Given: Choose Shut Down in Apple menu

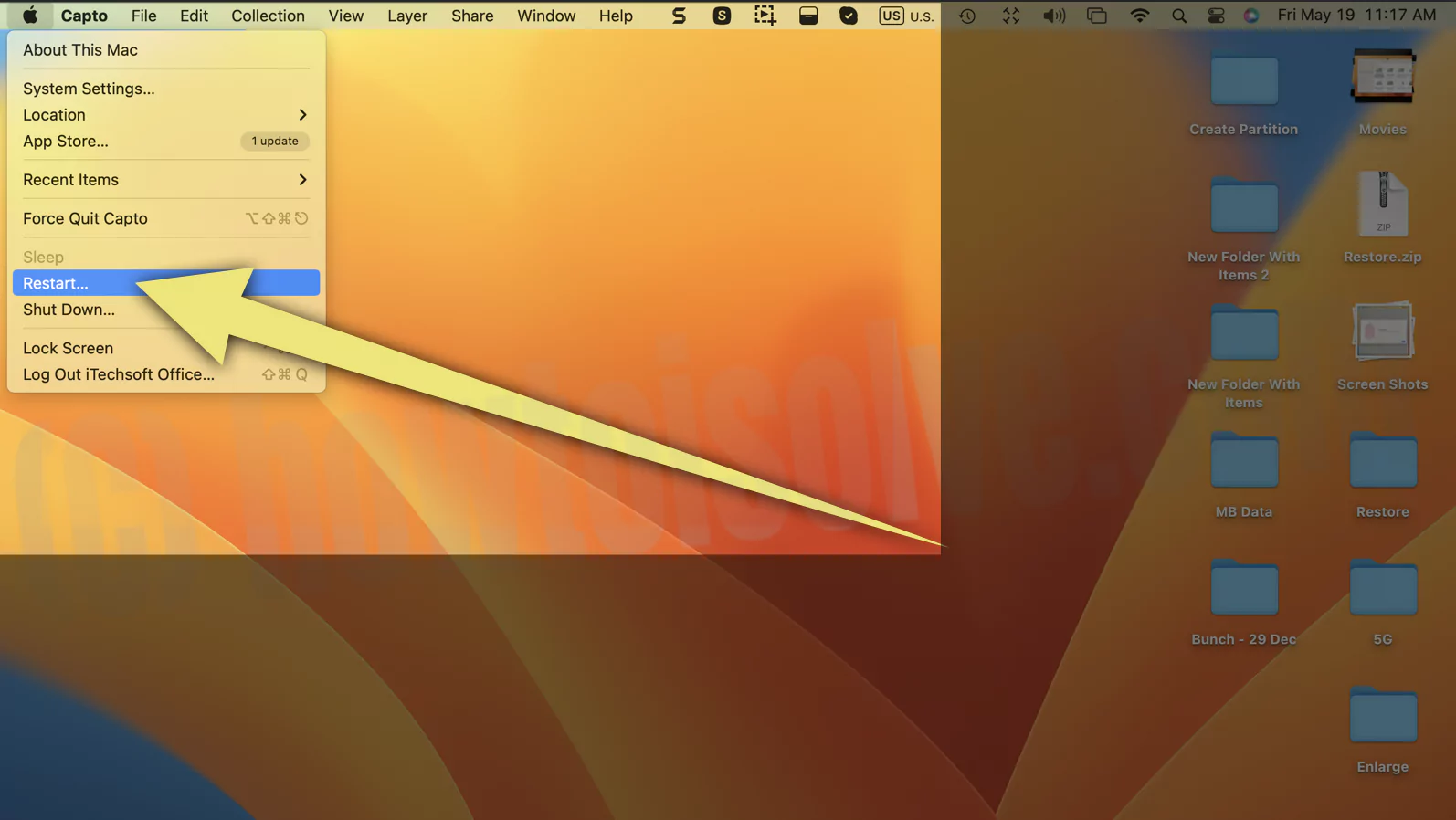Looking at the screenshot, I should point(166,310).
